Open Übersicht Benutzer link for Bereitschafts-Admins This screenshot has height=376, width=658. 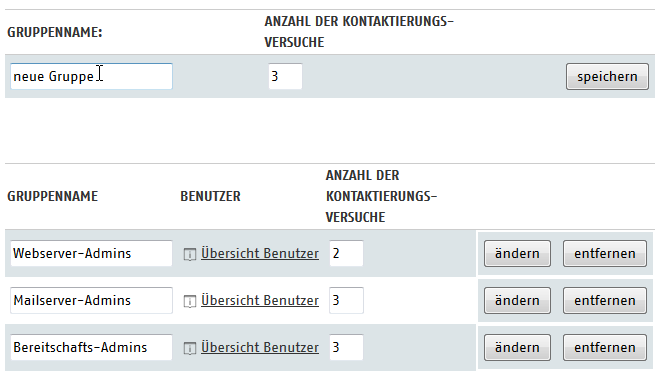pyautogui.click(x=260, y=347)
